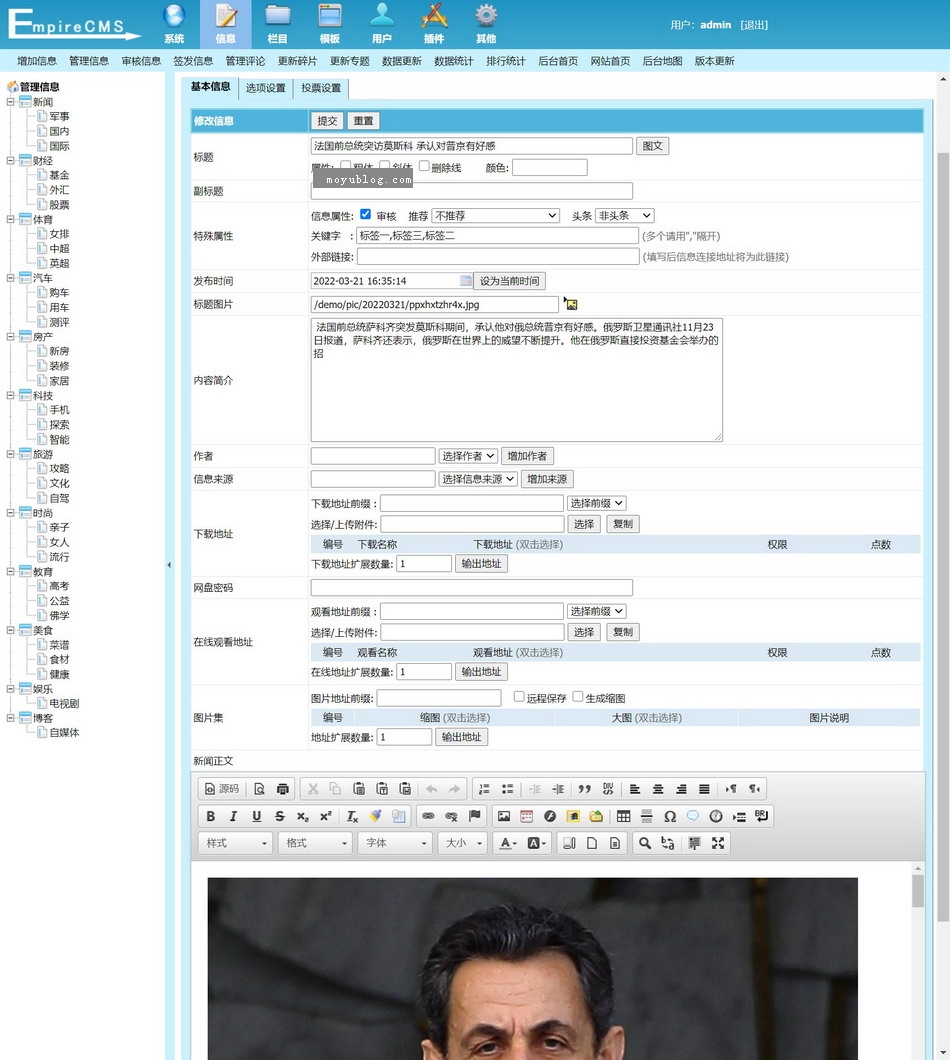Open the 系统 top menu
950x1060 pixels.
click(x=174, y=24)
